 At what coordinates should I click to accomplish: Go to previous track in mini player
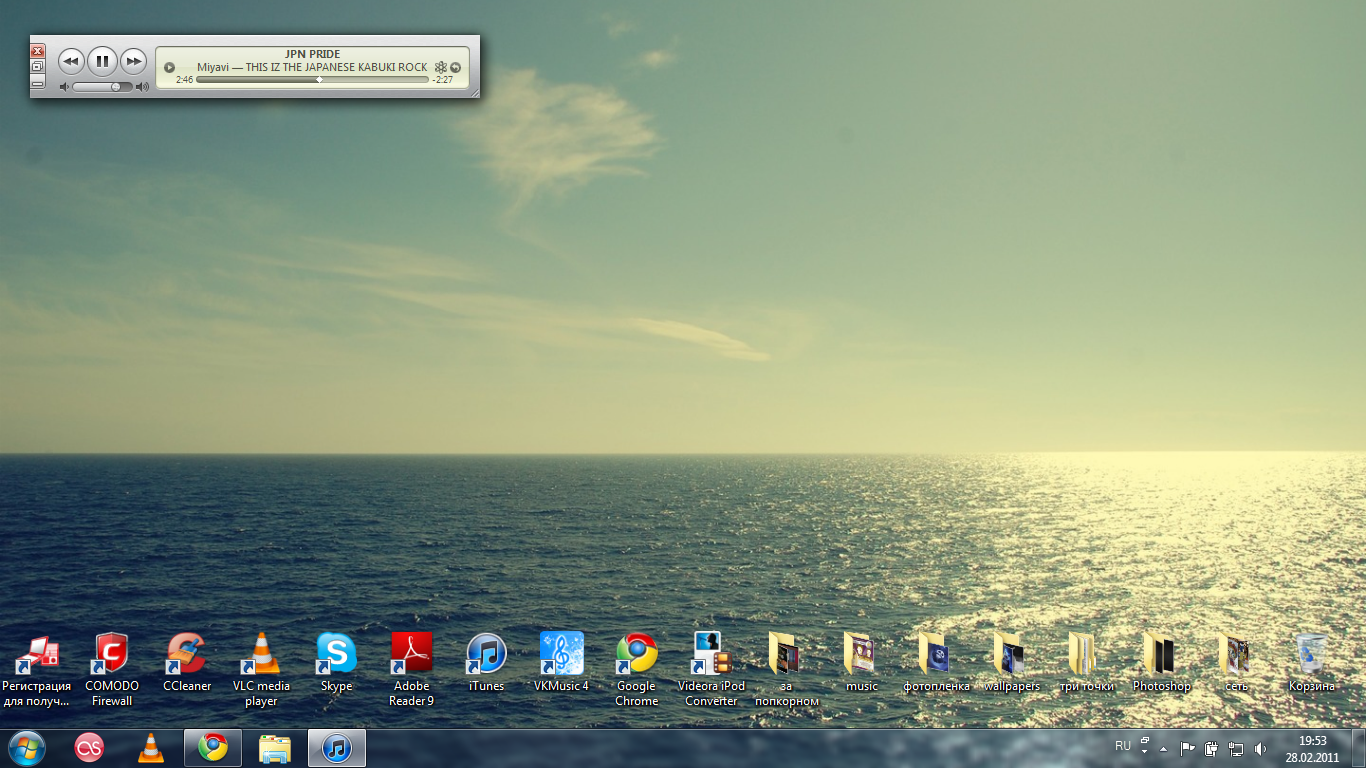click(x=70, y=62)
